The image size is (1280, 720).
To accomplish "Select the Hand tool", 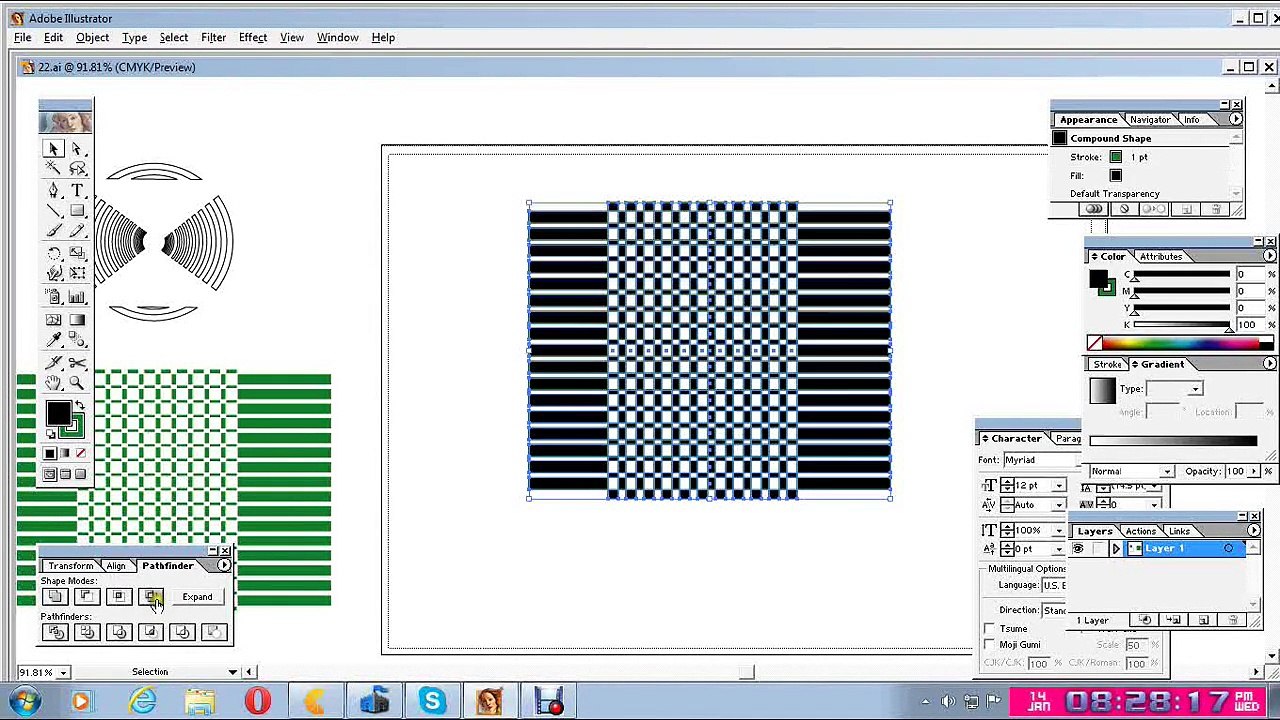I will [53, 383].
